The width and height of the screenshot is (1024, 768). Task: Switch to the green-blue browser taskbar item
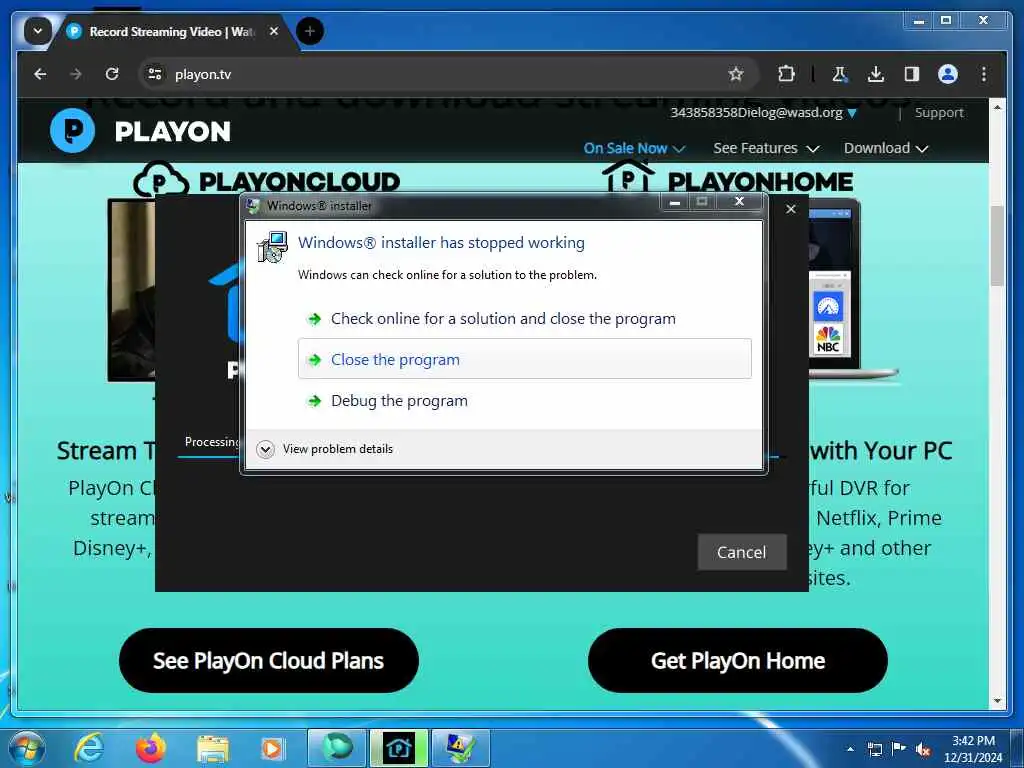coord(336,748)
